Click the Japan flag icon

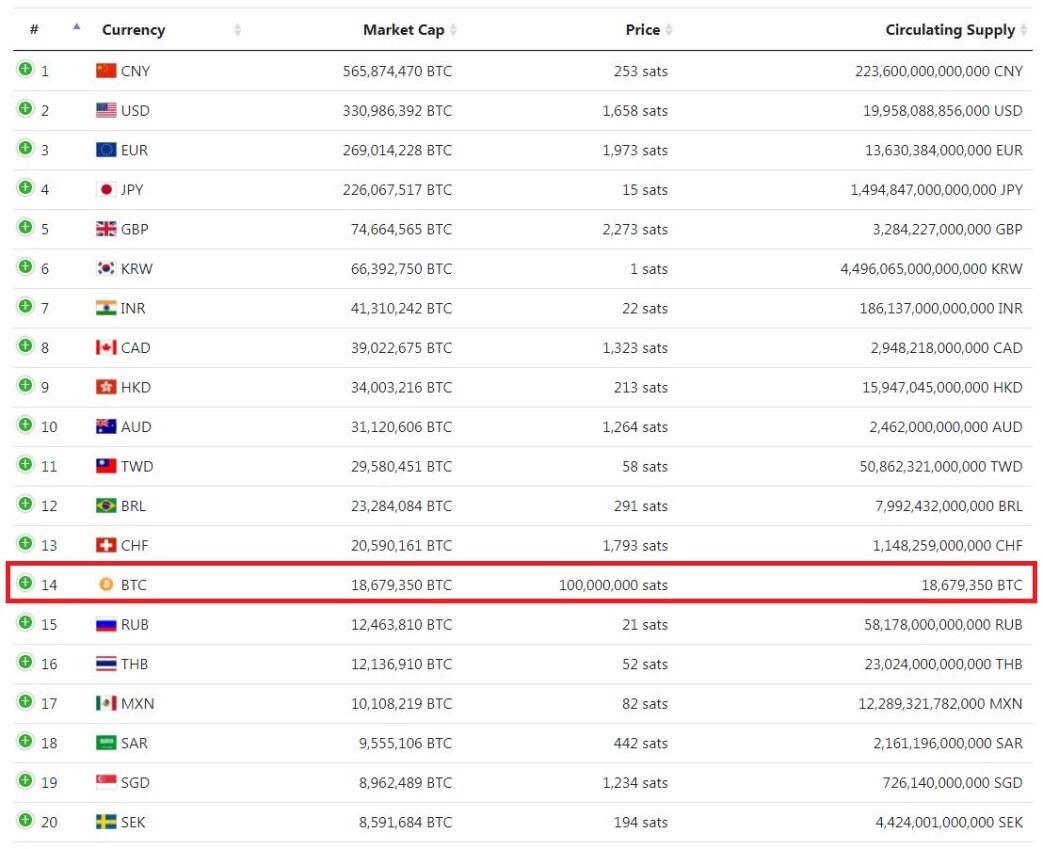pos(106,189)
